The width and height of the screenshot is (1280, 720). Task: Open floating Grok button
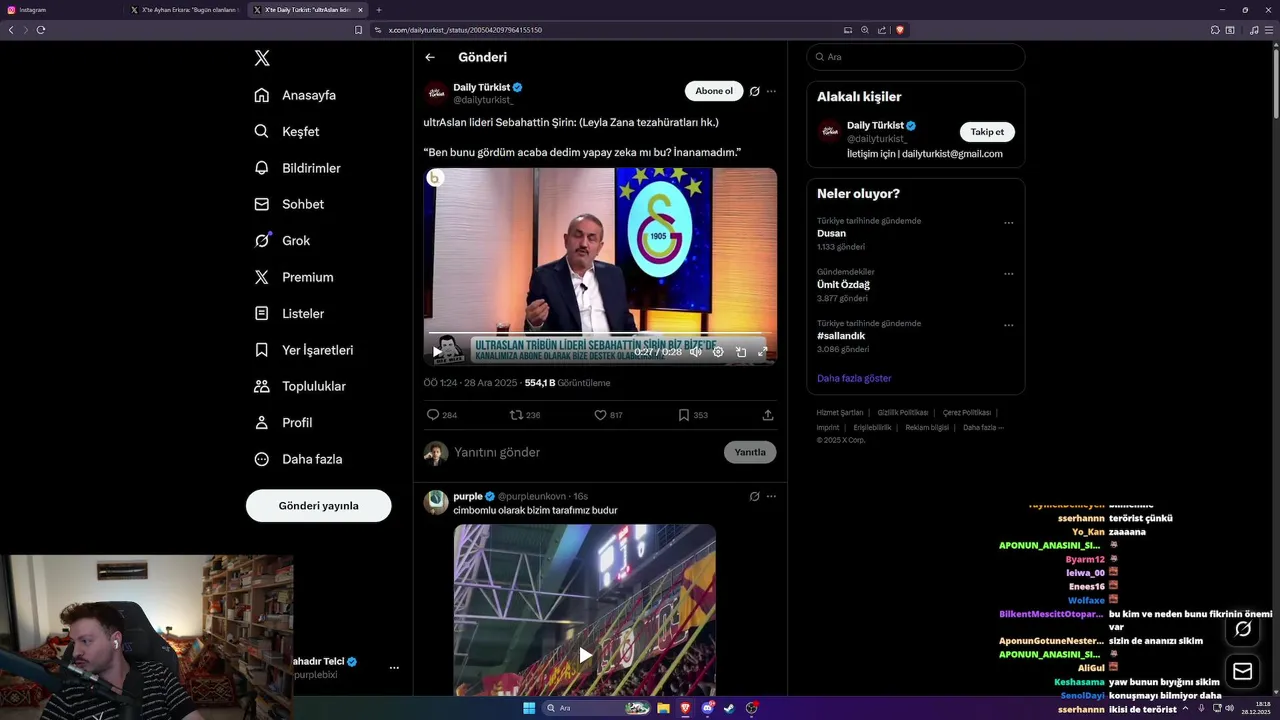pos(1243,629)
